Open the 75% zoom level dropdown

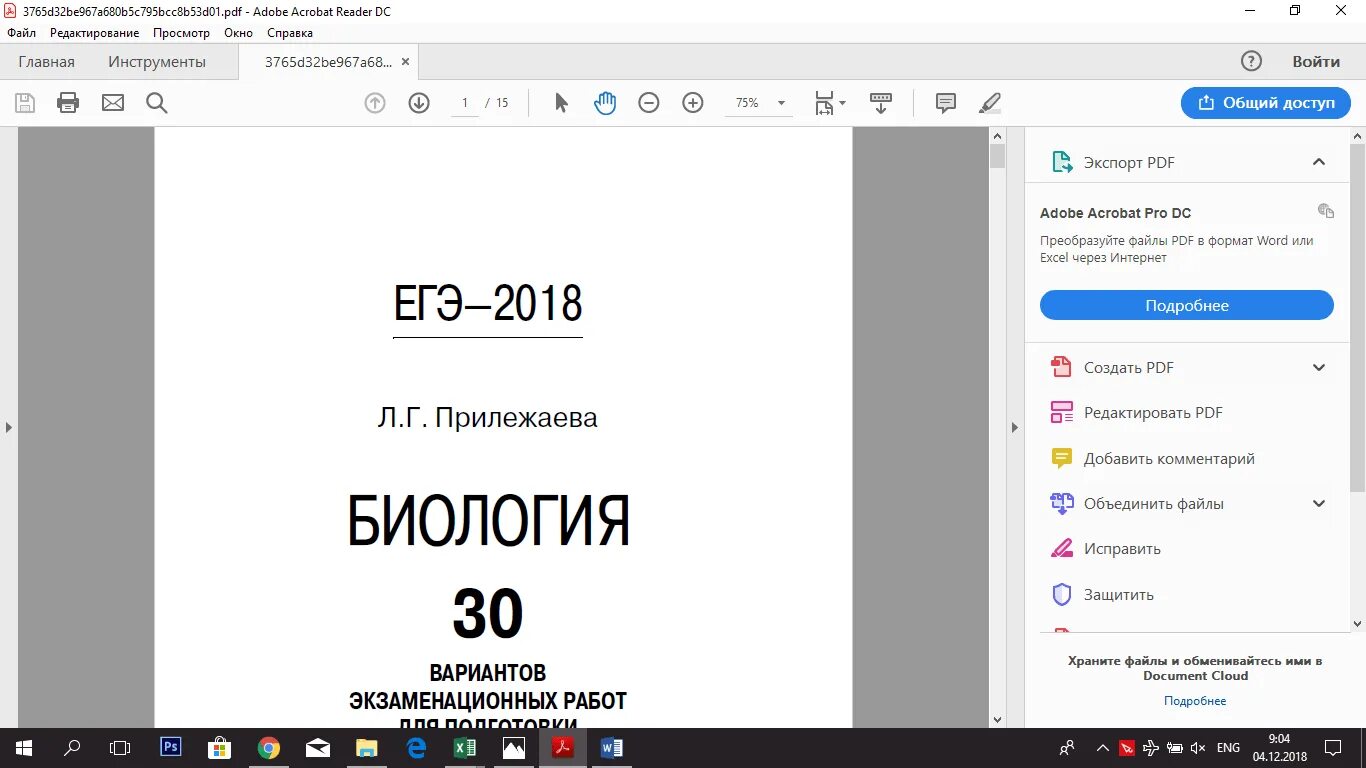tap(781, 103)
